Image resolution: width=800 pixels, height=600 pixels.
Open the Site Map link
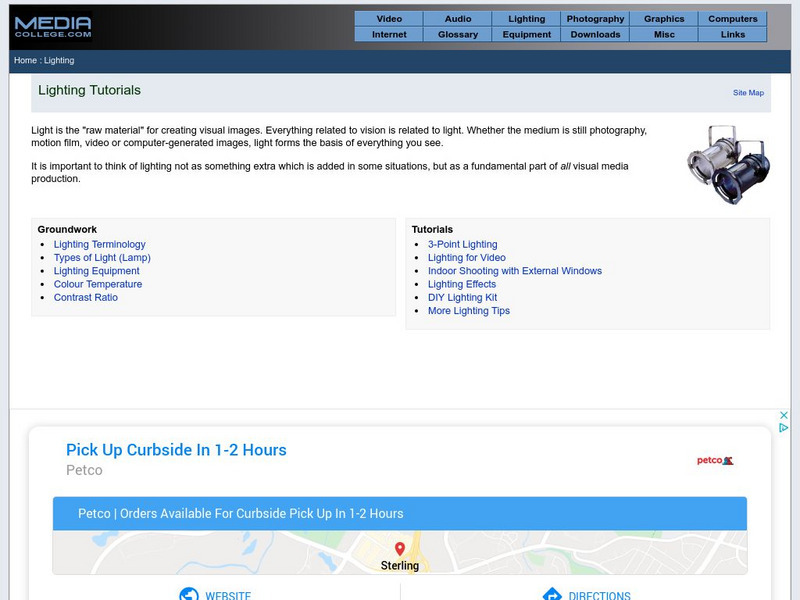coord(748,93)
